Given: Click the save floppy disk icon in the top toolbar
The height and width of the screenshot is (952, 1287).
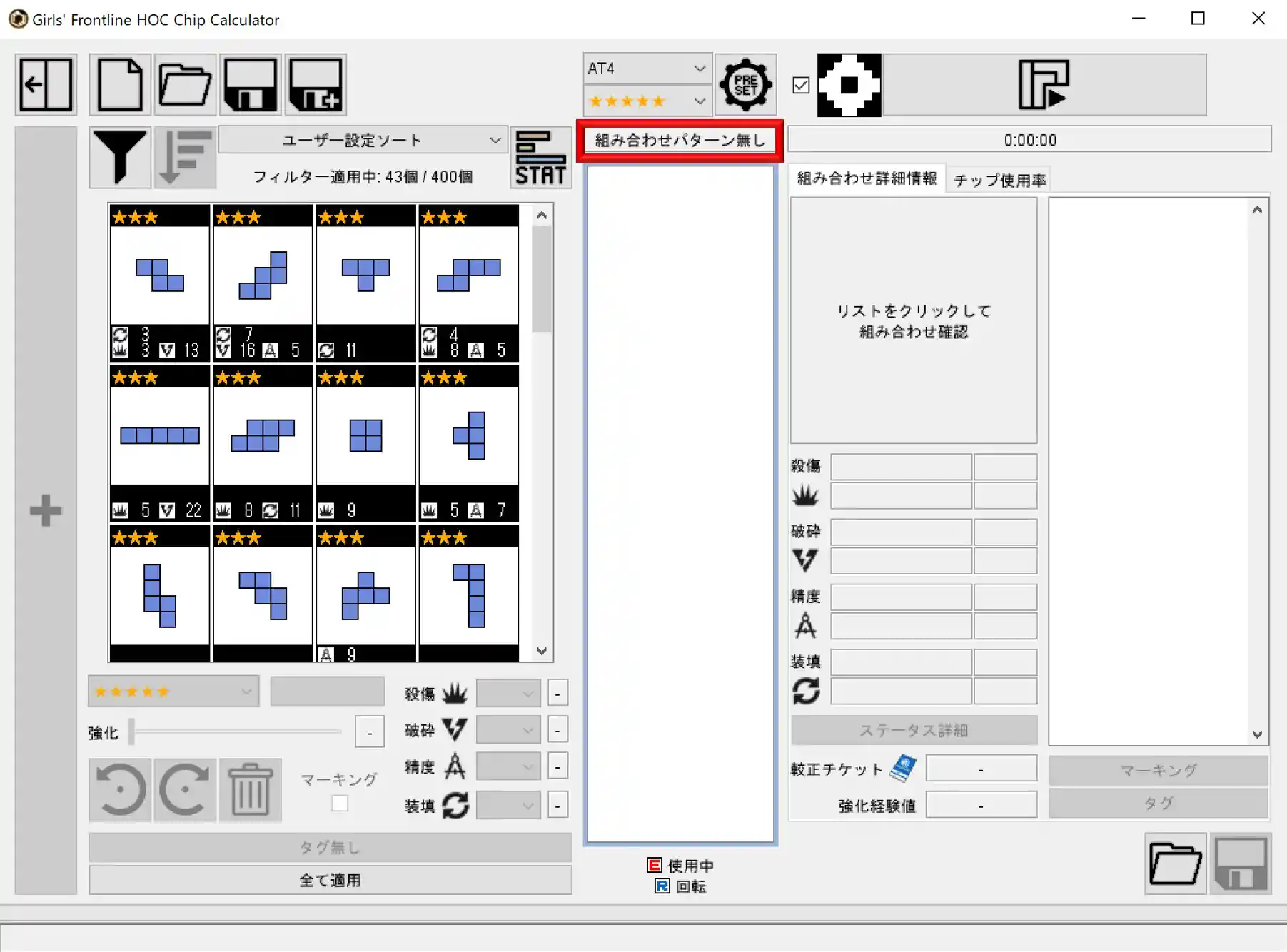Looking at the screenshot, I should pos(250,85).
